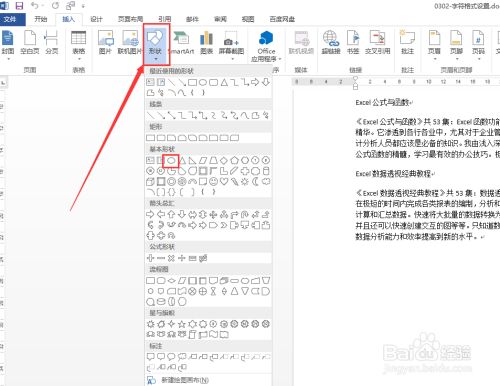Select the sun shape in basic shapes
Screen dimensions: 500x386
click(245, 182)
